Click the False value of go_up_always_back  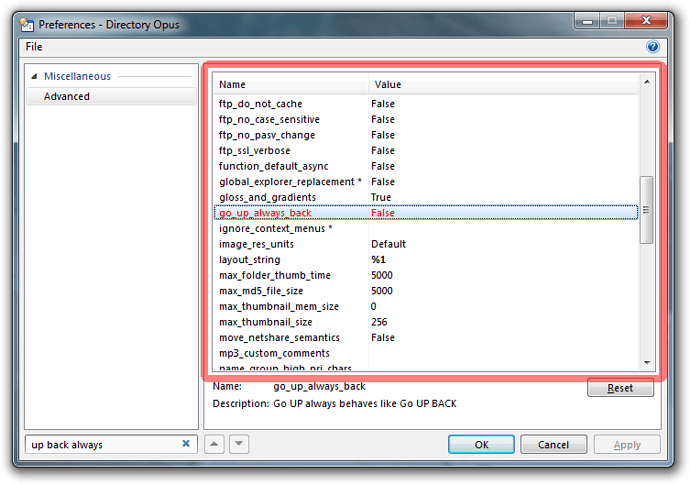pyautogui.click(x=382, y=213)
